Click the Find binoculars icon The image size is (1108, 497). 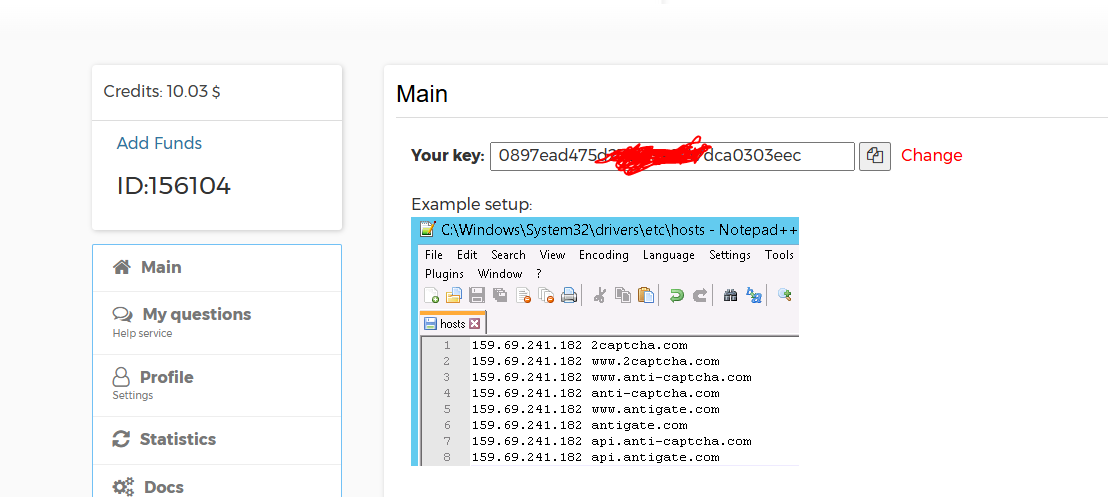[730, 295]
